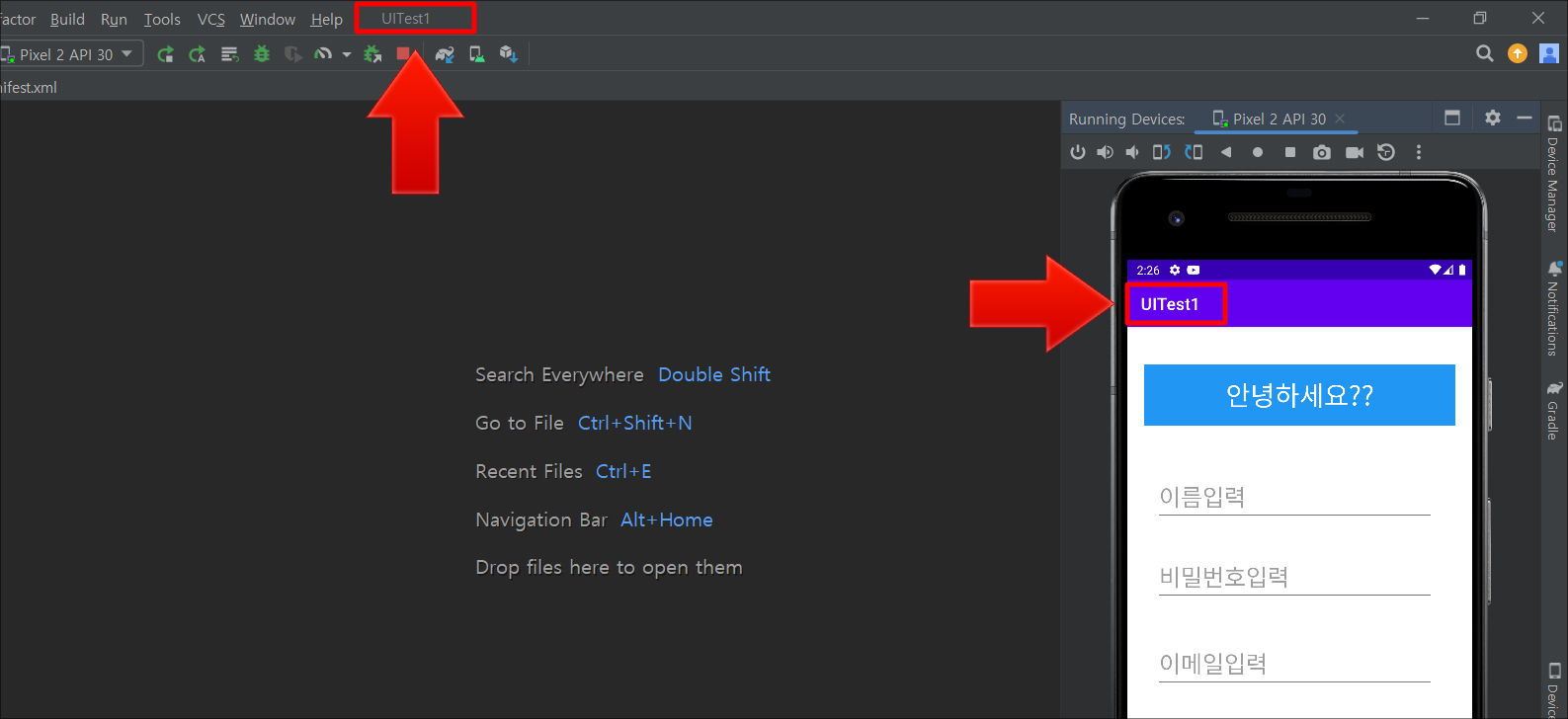Image resolution: width=1568 pixels, height=719 pixels.
Task: Open the Device Manager side panel tab
Action: (x=1553, y=174)
